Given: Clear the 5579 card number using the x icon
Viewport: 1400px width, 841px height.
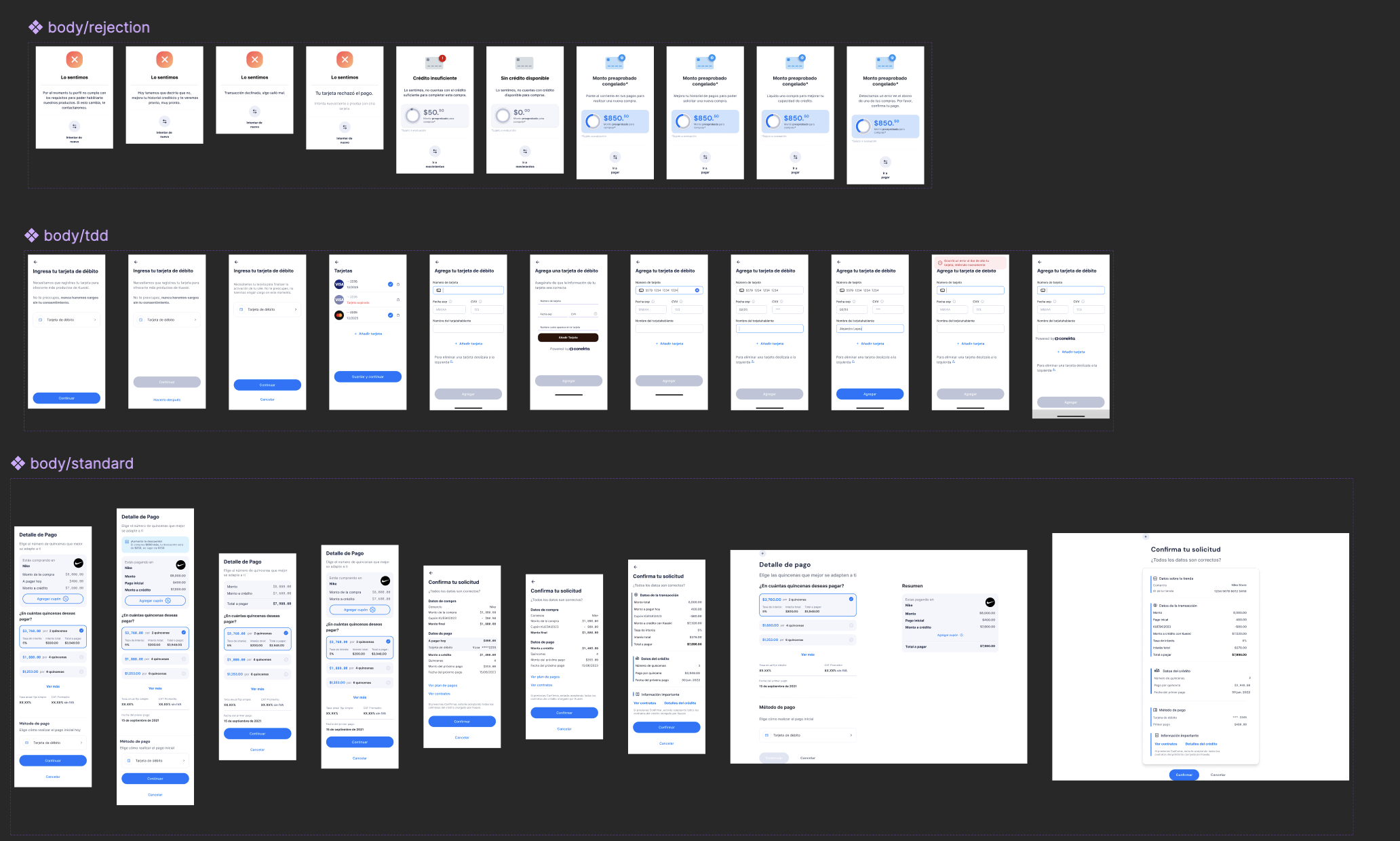Looking at the screenshot, I should (x=697, y=290).
